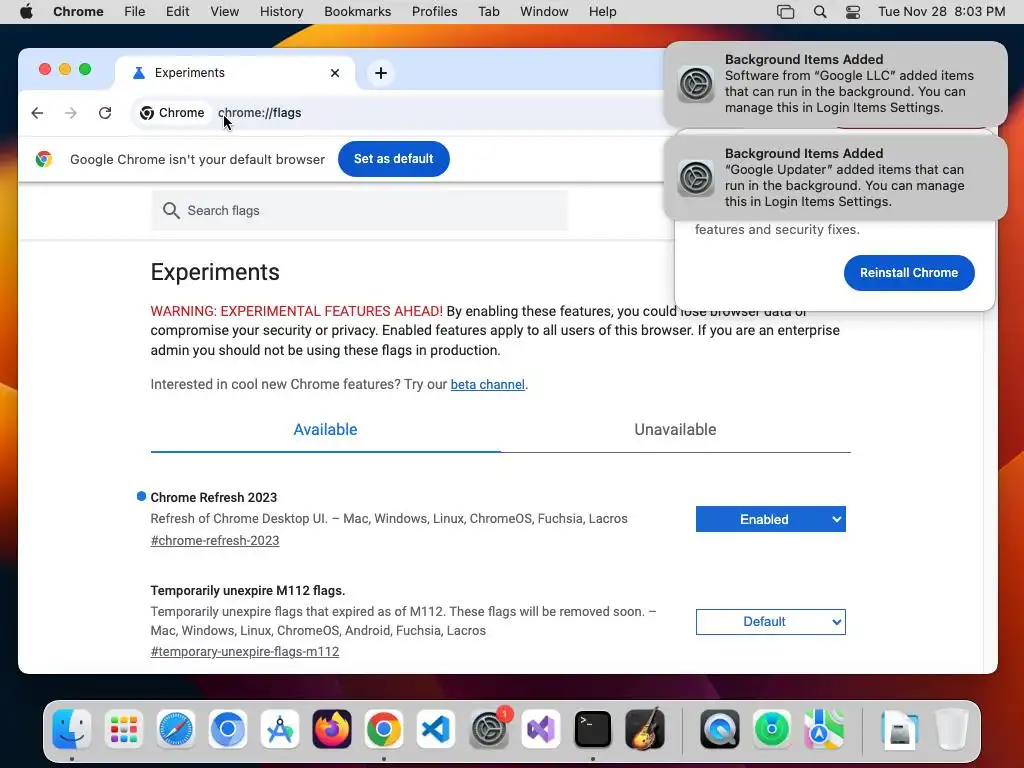
Task: Open the Chrome application menu
Action: pyautogui.click(x=78, y=12)
